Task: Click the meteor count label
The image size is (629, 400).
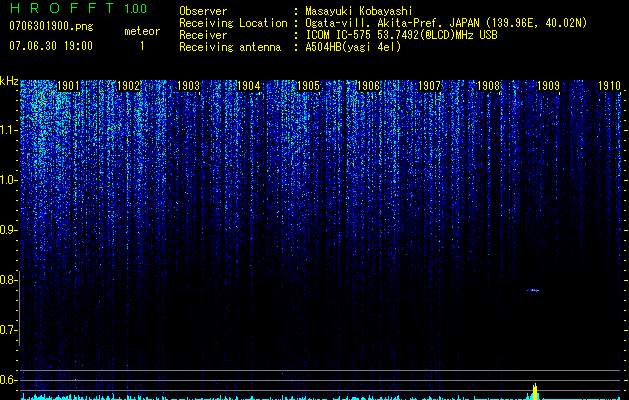Action: (142, 31)
